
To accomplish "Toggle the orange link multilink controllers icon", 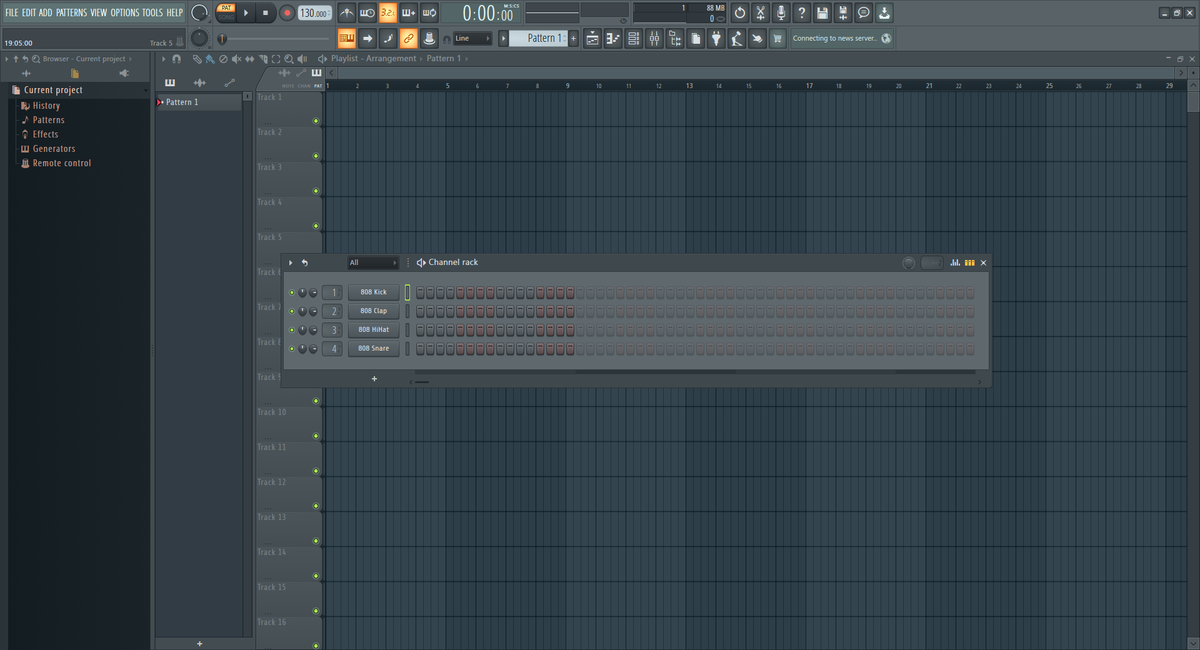I will [x=409, y=38].
